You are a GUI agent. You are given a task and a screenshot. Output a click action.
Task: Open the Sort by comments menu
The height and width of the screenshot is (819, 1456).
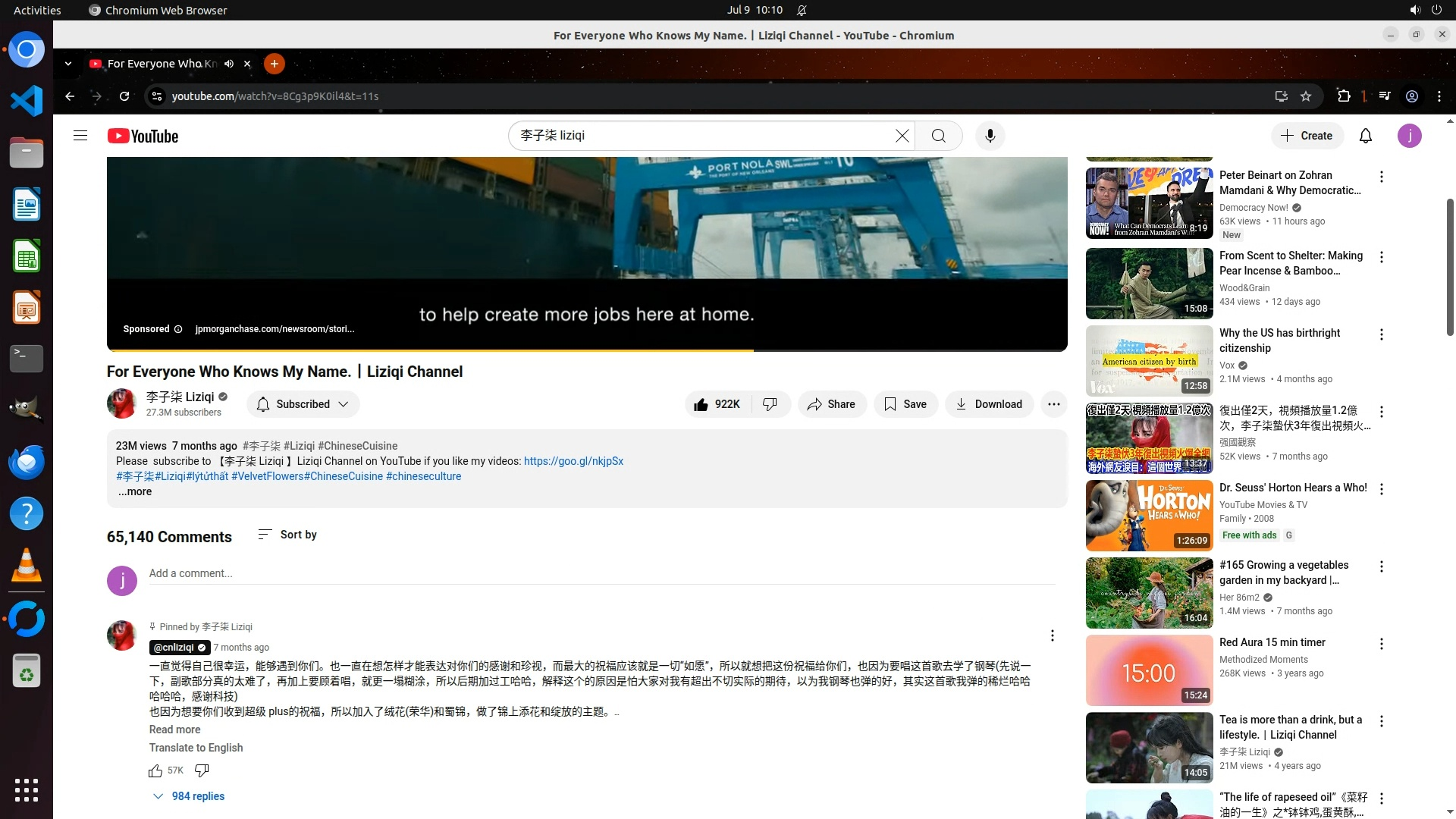pyautogui.click(x=287, y=535)
